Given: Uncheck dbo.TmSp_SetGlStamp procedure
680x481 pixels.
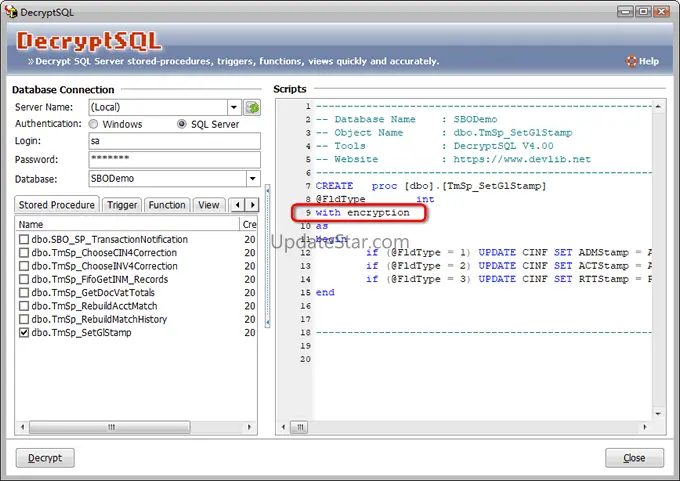Looking at the screenshot, I should coord(24,333).
